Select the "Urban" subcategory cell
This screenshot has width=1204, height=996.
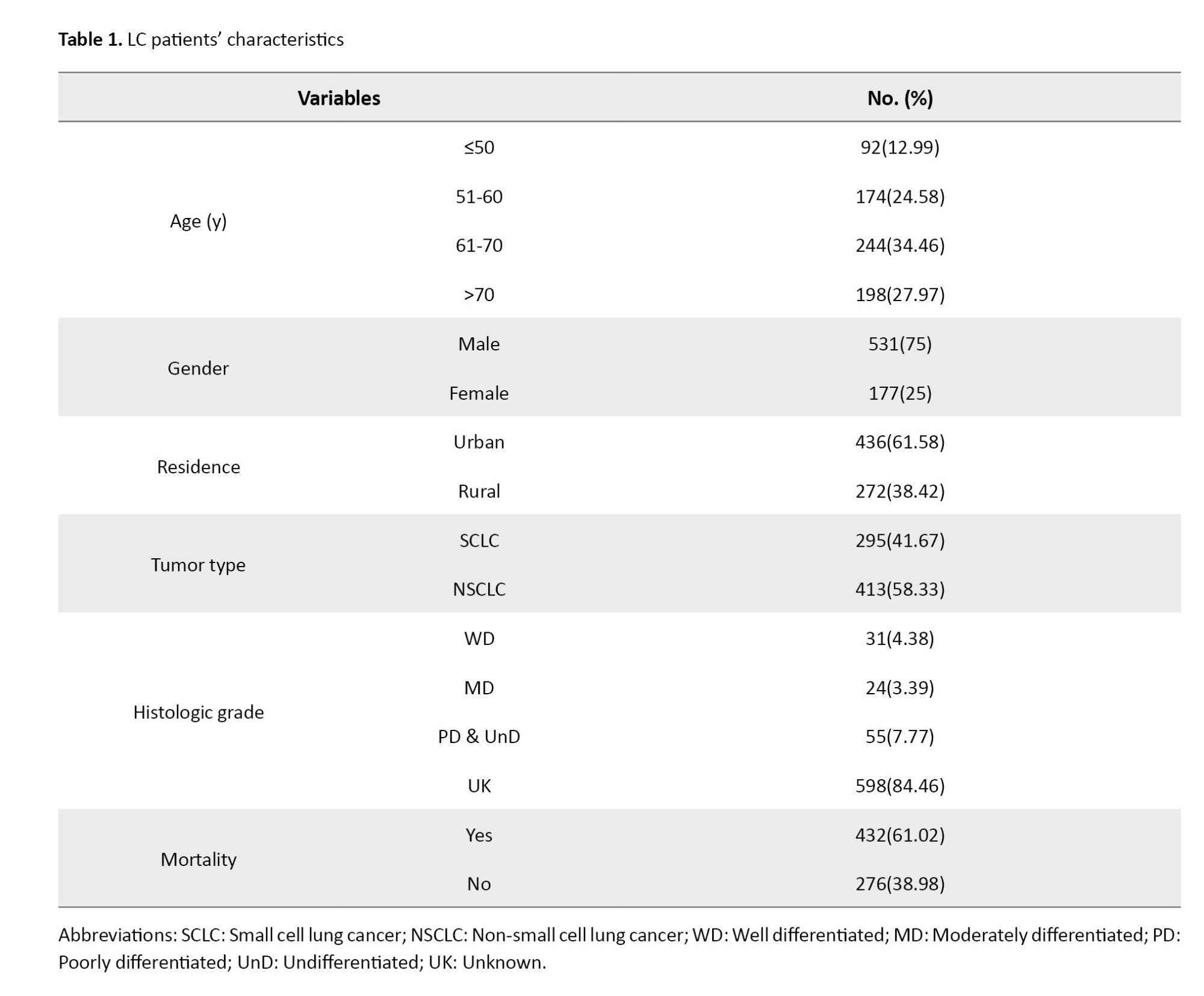point(479,442)
